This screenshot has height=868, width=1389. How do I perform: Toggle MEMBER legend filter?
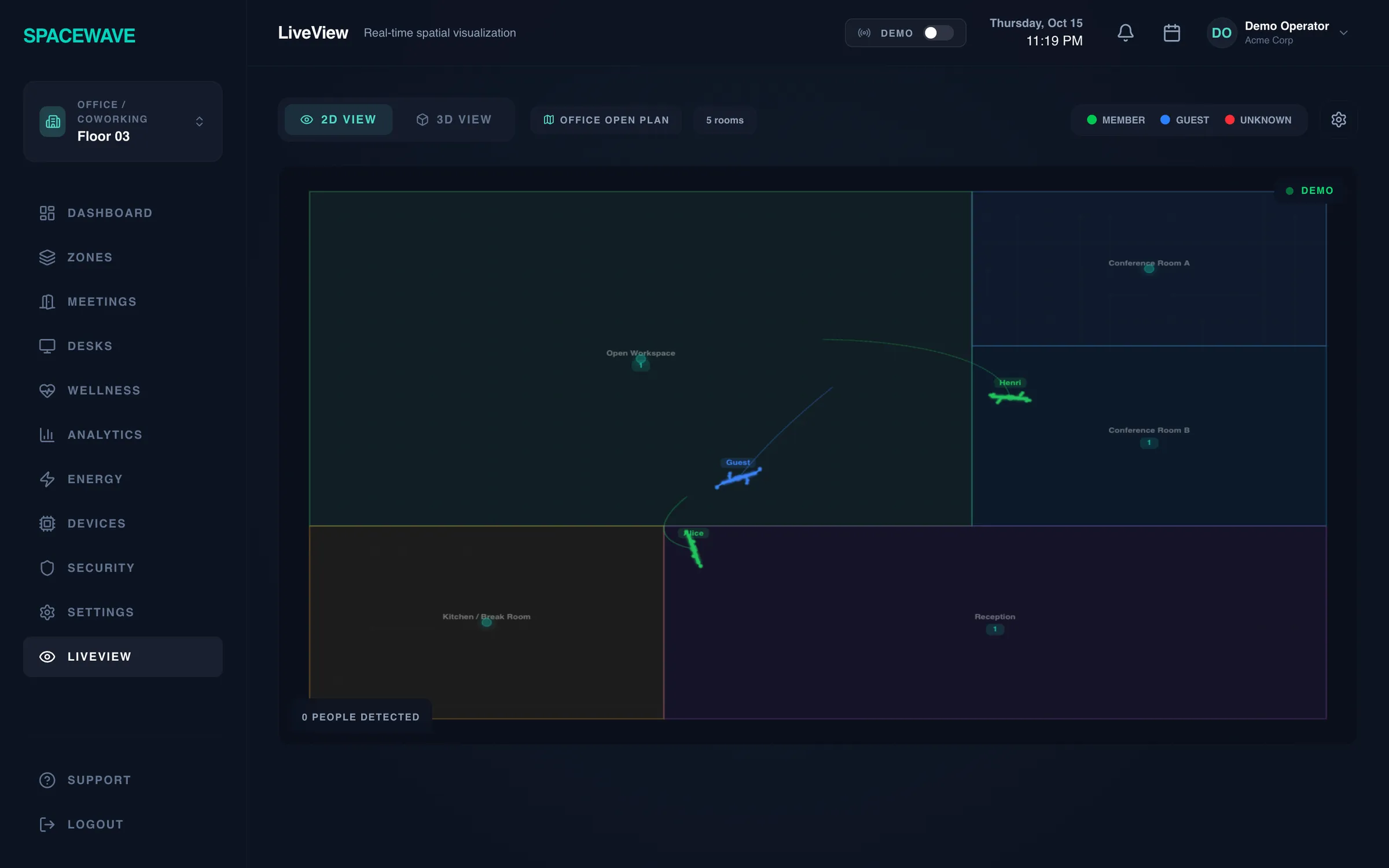[x=1115, y=120]
